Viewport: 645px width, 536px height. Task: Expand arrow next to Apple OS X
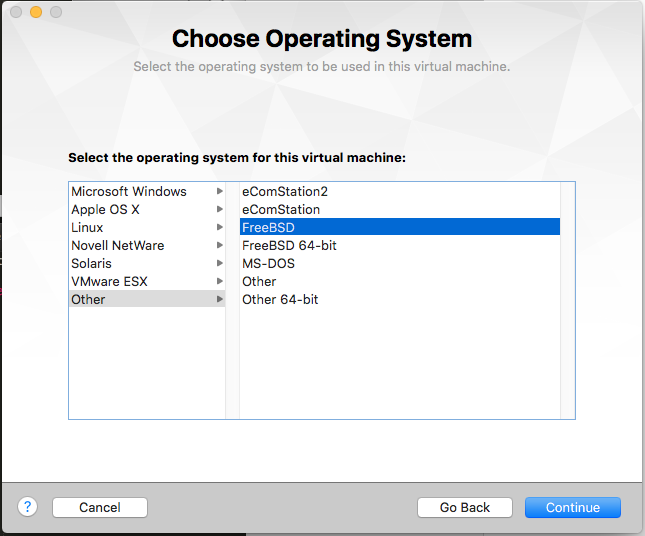(220, 209)
